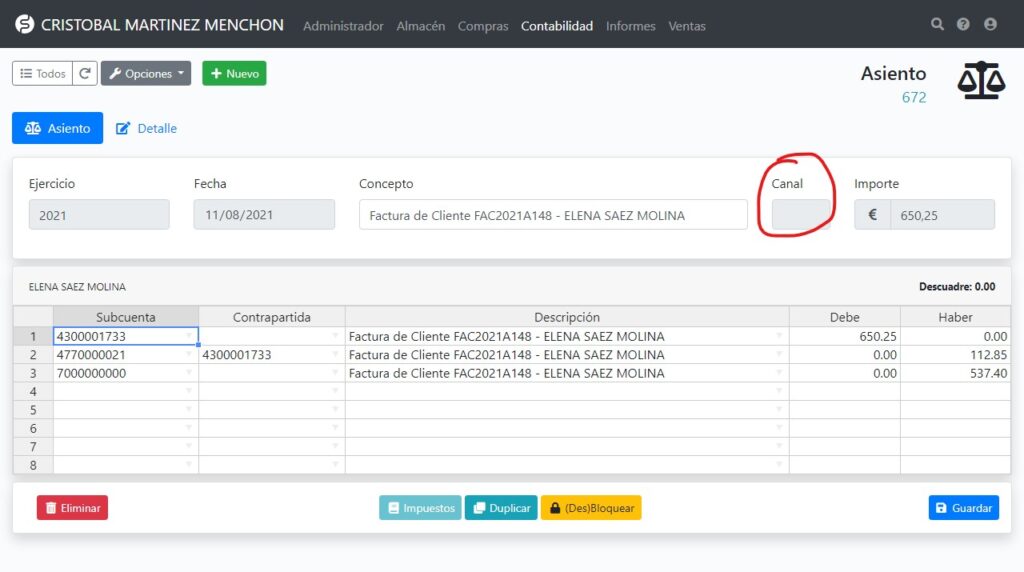Click the refresh button beside Todos
Viewport: 1024px width, 572px height.
click(x=85, y=74)
